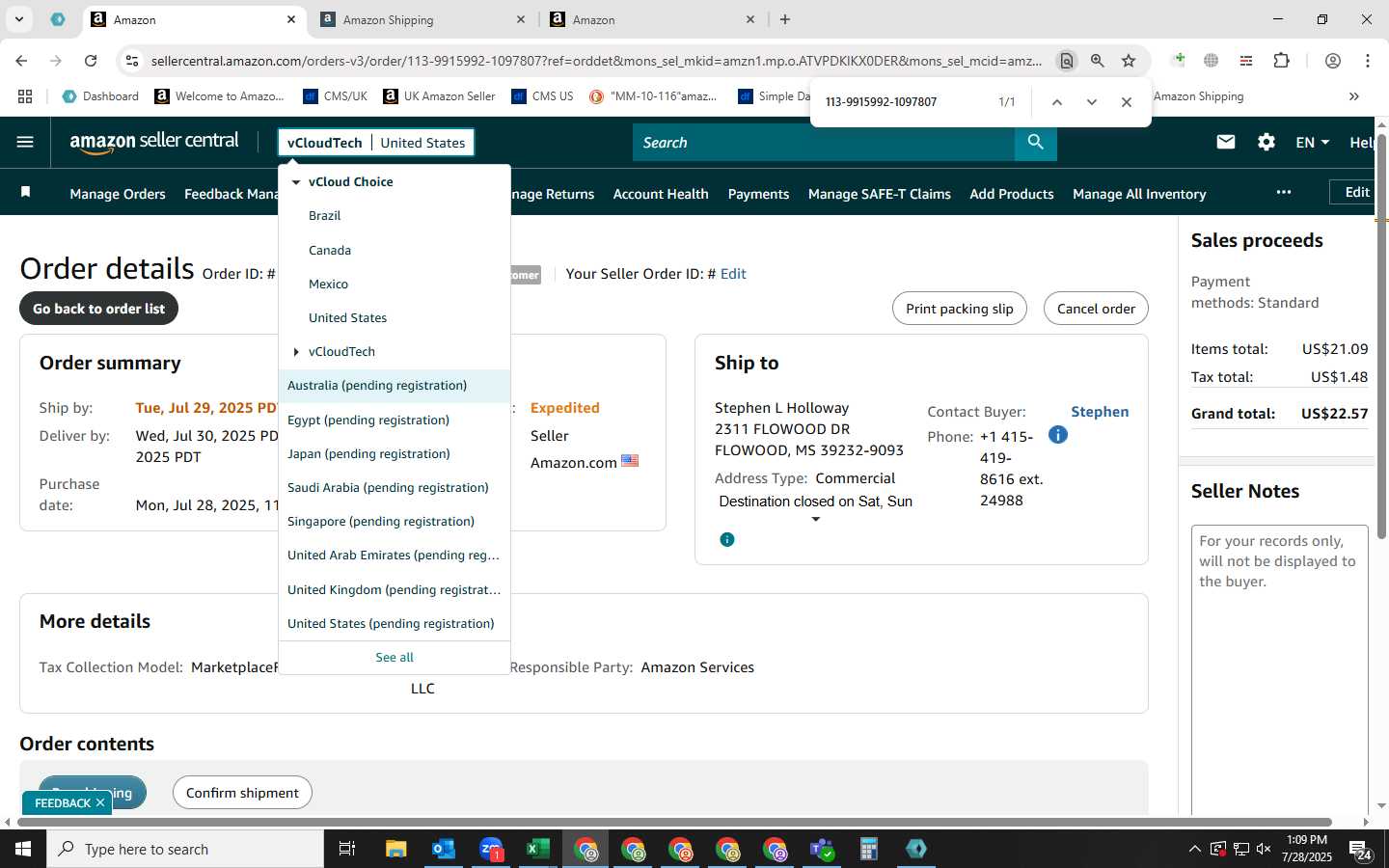Open the vCloudTech United States account switcher

click(x=376, y=142)
